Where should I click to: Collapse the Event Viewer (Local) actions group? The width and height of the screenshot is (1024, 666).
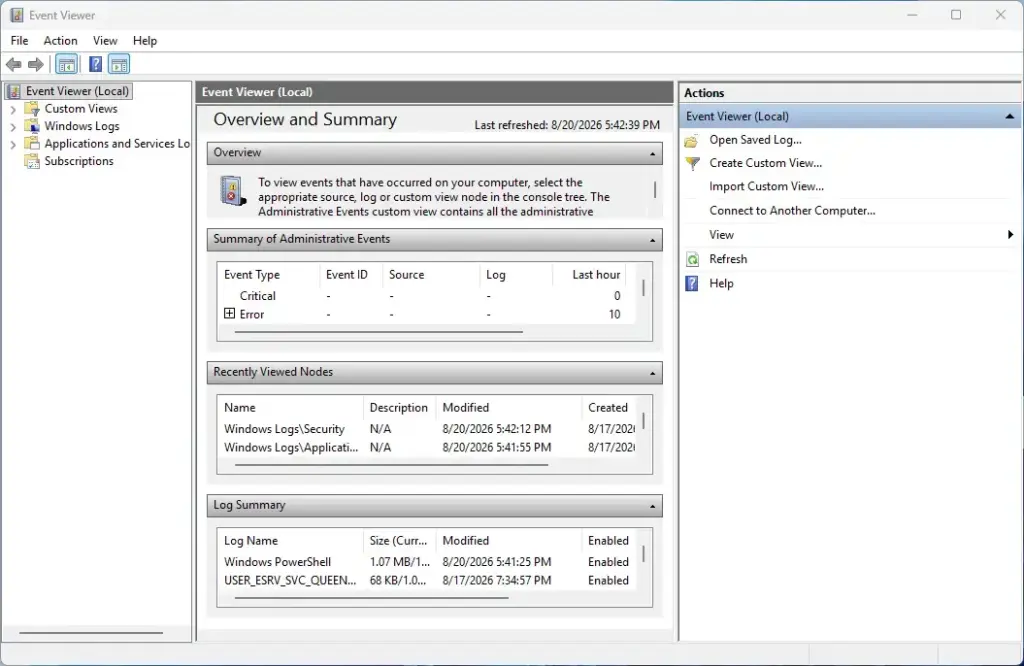[x=1010, y=116]
